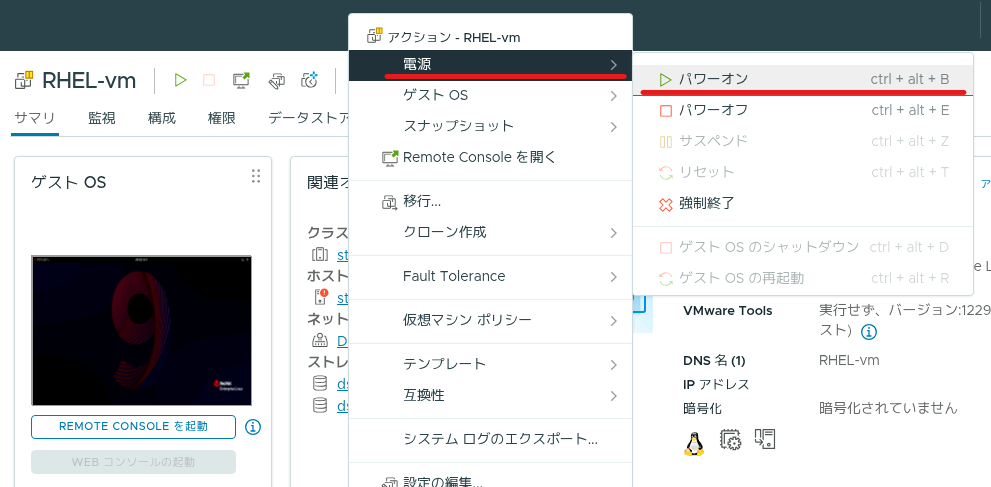Click the green power-on icon in toolbar
991x487 pixels.
tap(181, 80)
